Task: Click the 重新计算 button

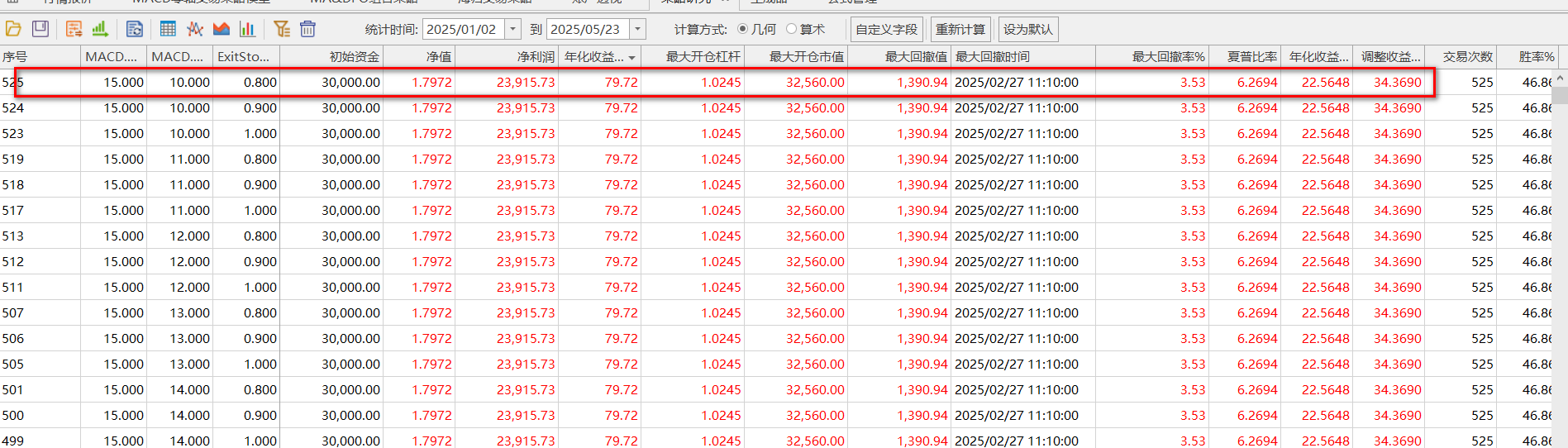Action: [960, 29]
